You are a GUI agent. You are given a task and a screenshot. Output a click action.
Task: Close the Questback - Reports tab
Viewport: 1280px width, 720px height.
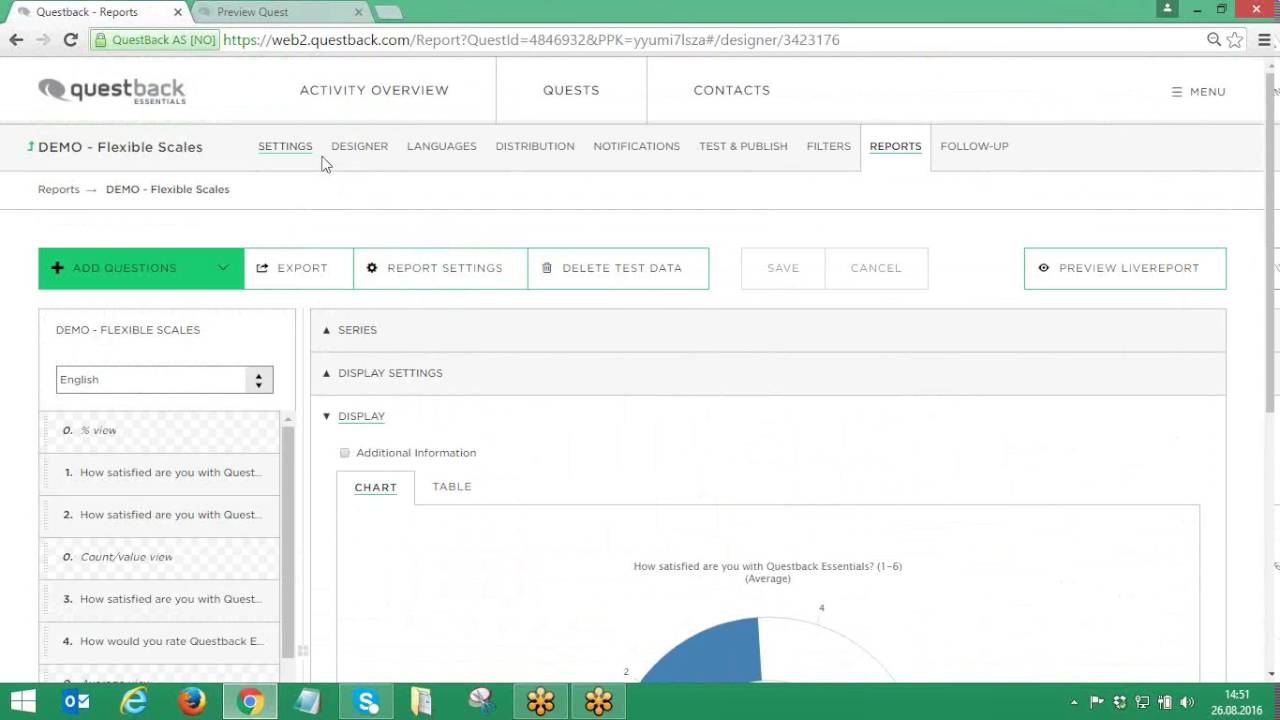[x=178, y=12]
